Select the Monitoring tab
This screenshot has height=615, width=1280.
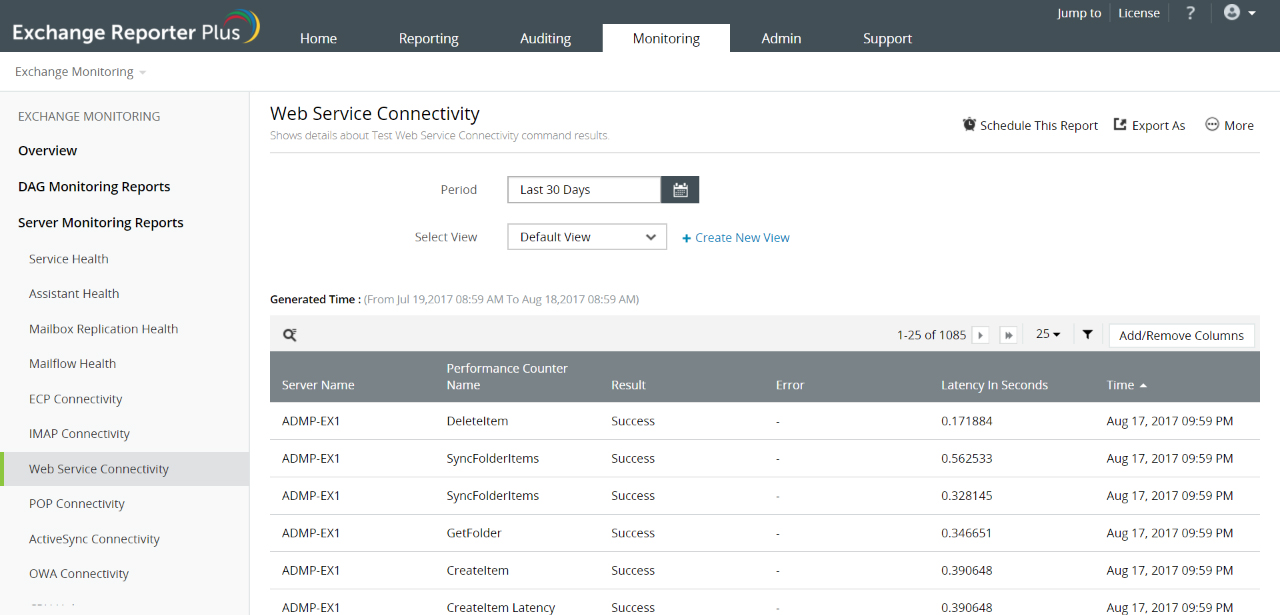click(x=666, y=38)
